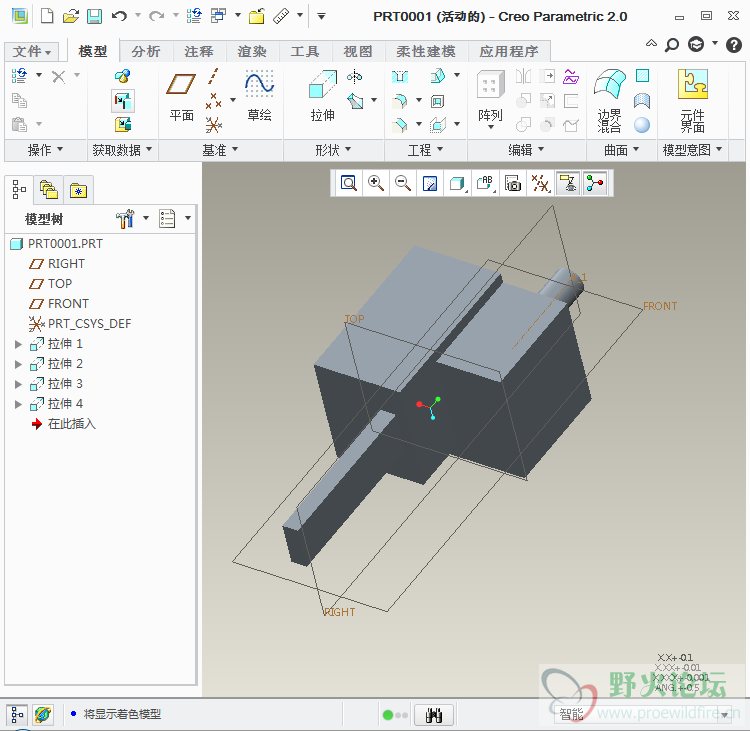Image resolution: width=750 pixels, height=731 pixels.
Task: Open the Help question mark icon
Action: 733,45
